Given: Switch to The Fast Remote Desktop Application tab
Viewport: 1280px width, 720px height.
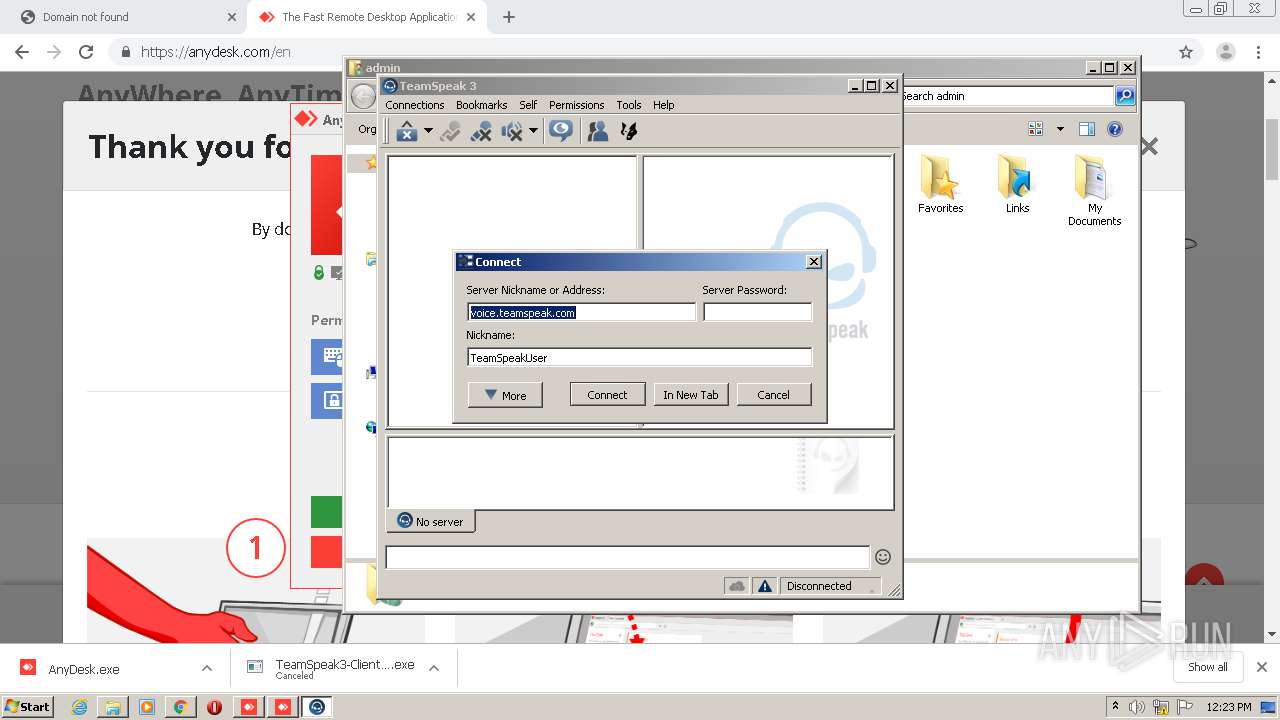Looking at the screenshot, I should pos(368,17).
